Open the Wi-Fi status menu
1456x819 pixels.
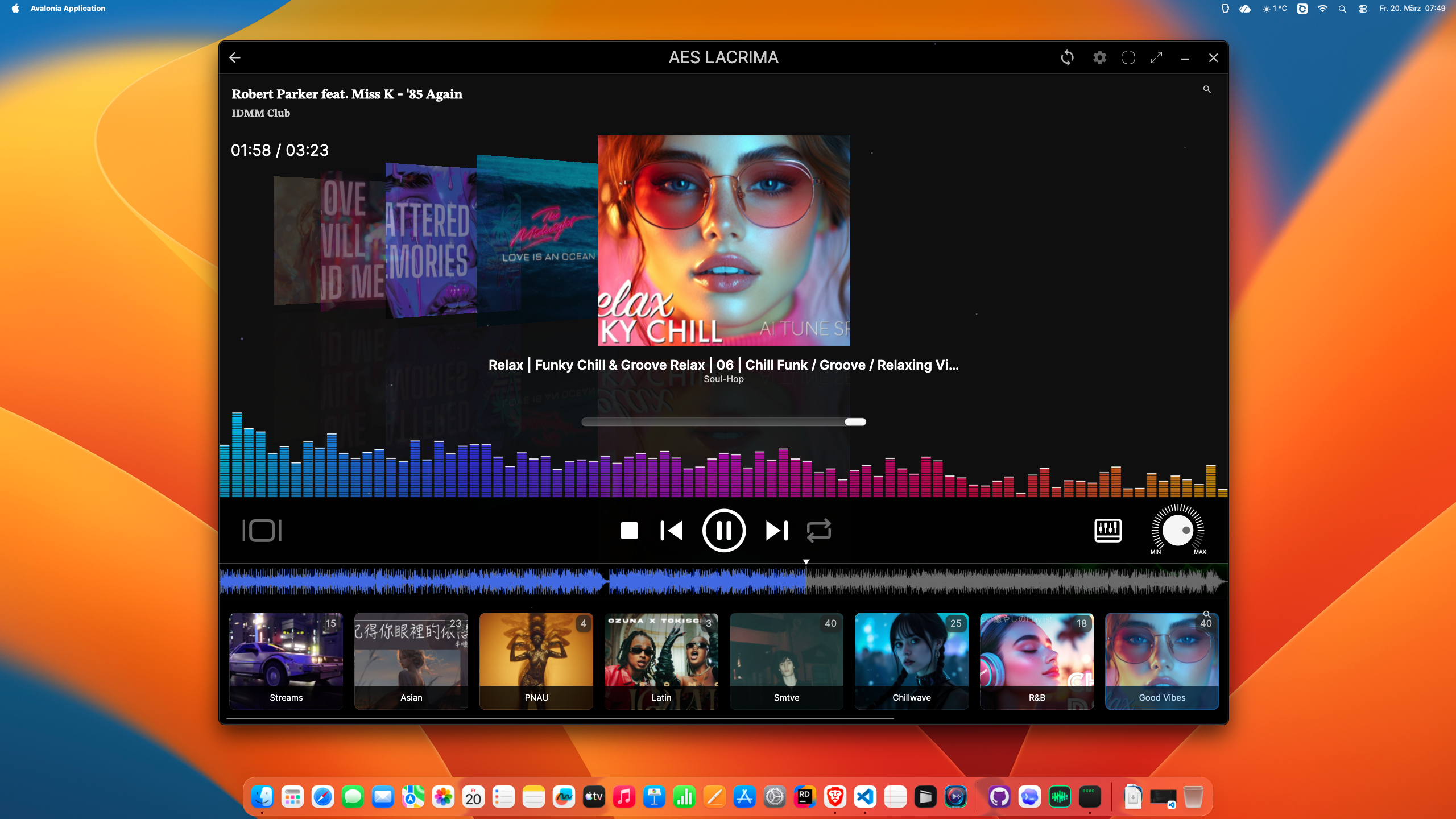pos(1322,9)
